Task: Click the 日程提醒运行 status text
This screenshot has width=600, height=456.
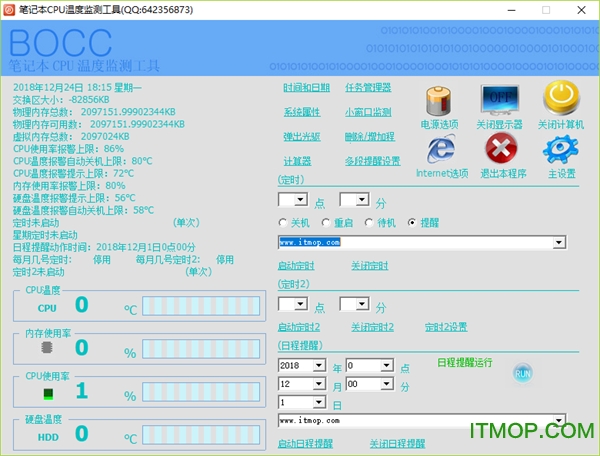Action: pos(465,362)
